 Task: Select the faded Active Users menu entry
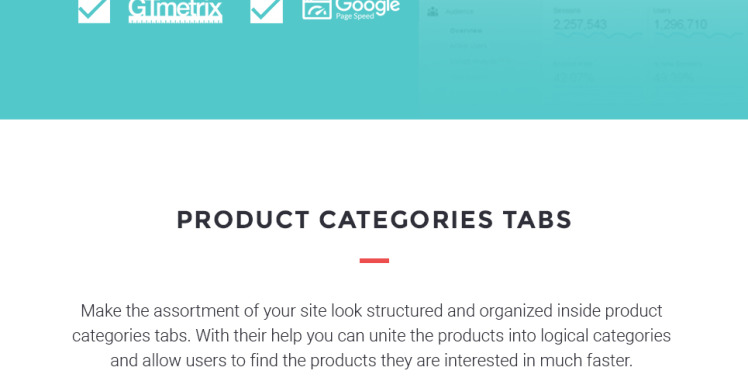(468, 46)
